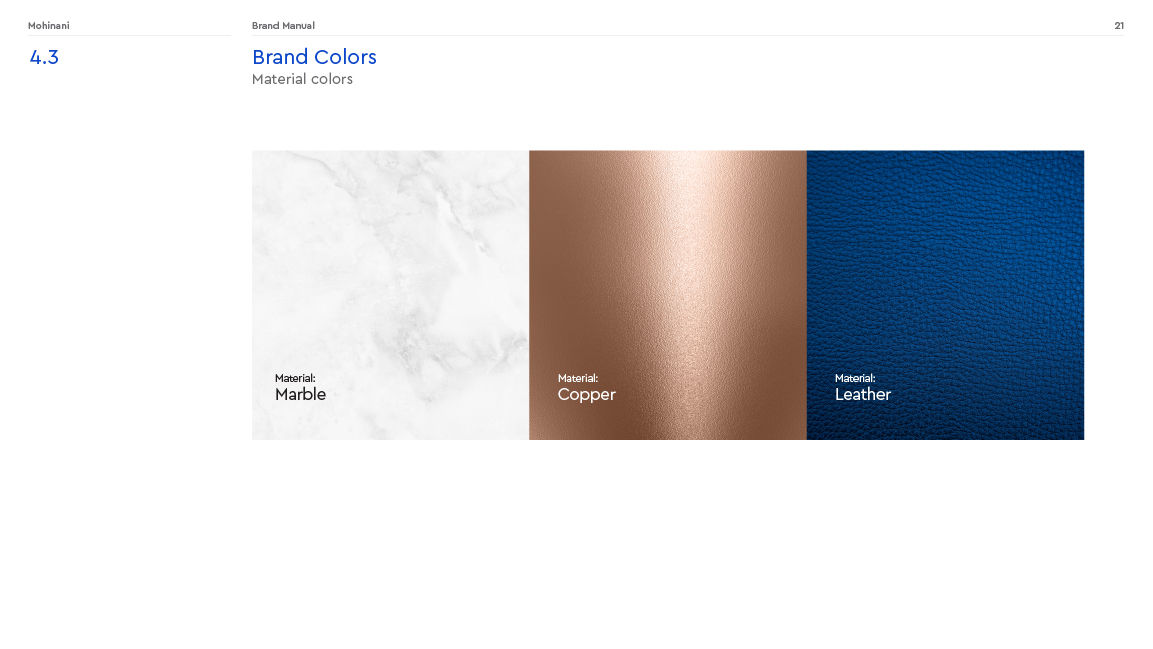Click the Brand Manual header label

point(283,26)
